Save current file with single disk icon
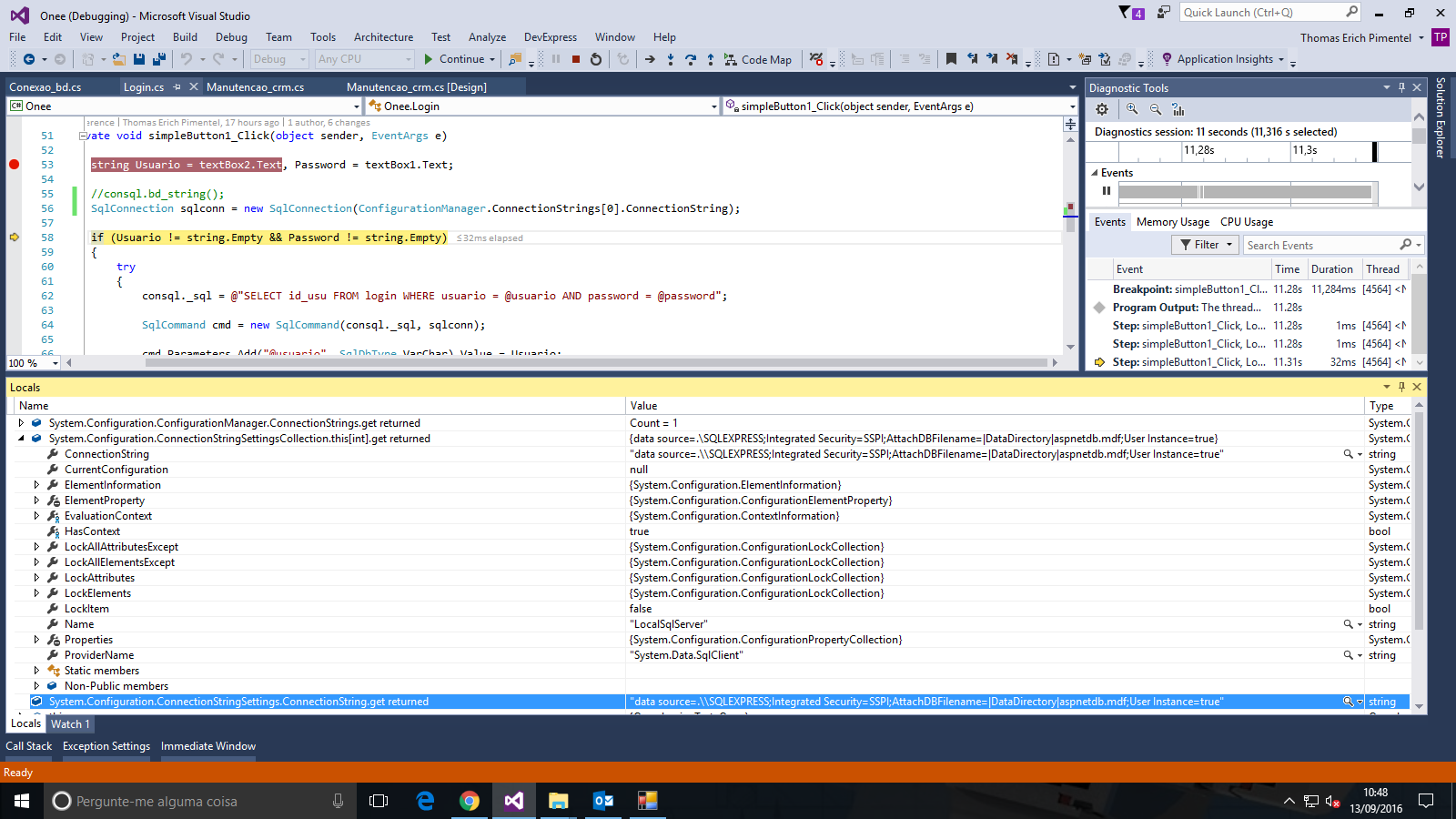This screenshot has width=1456, height=819. point(139,59)
